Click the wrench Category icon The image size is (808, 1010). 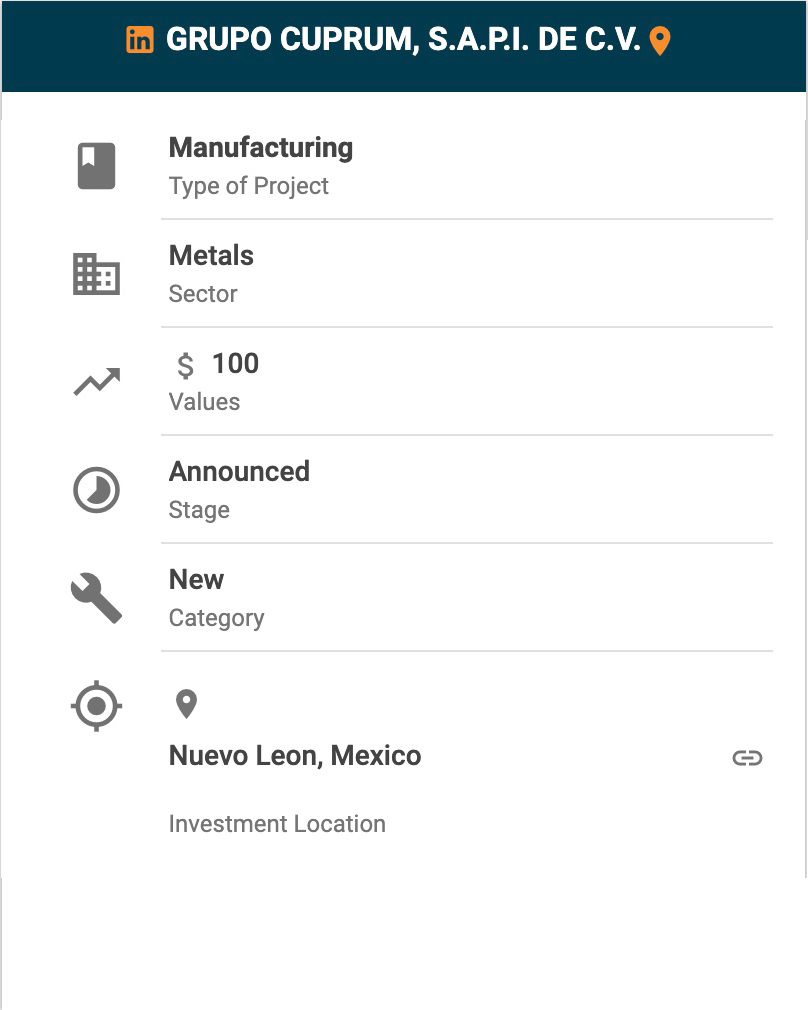click(x=97, y=598)
